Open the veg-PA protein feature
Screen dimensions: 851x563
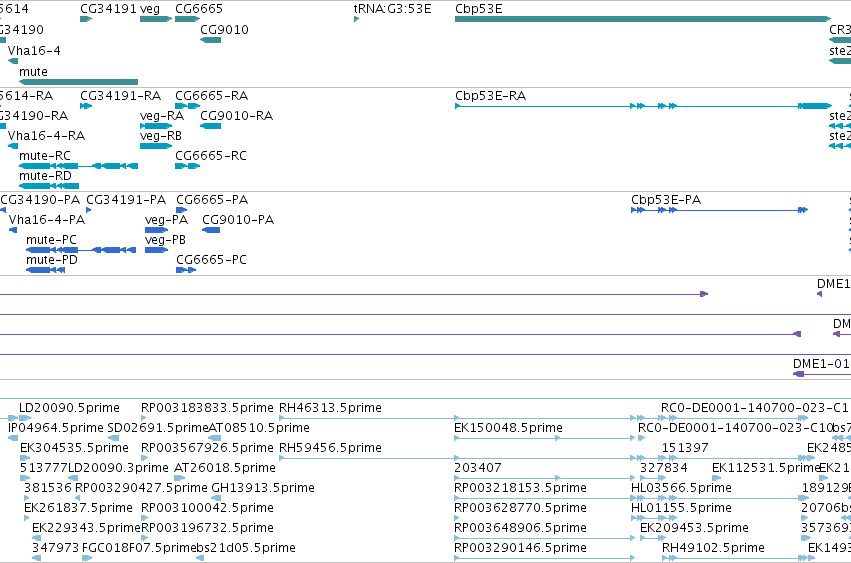pos(156,230)
